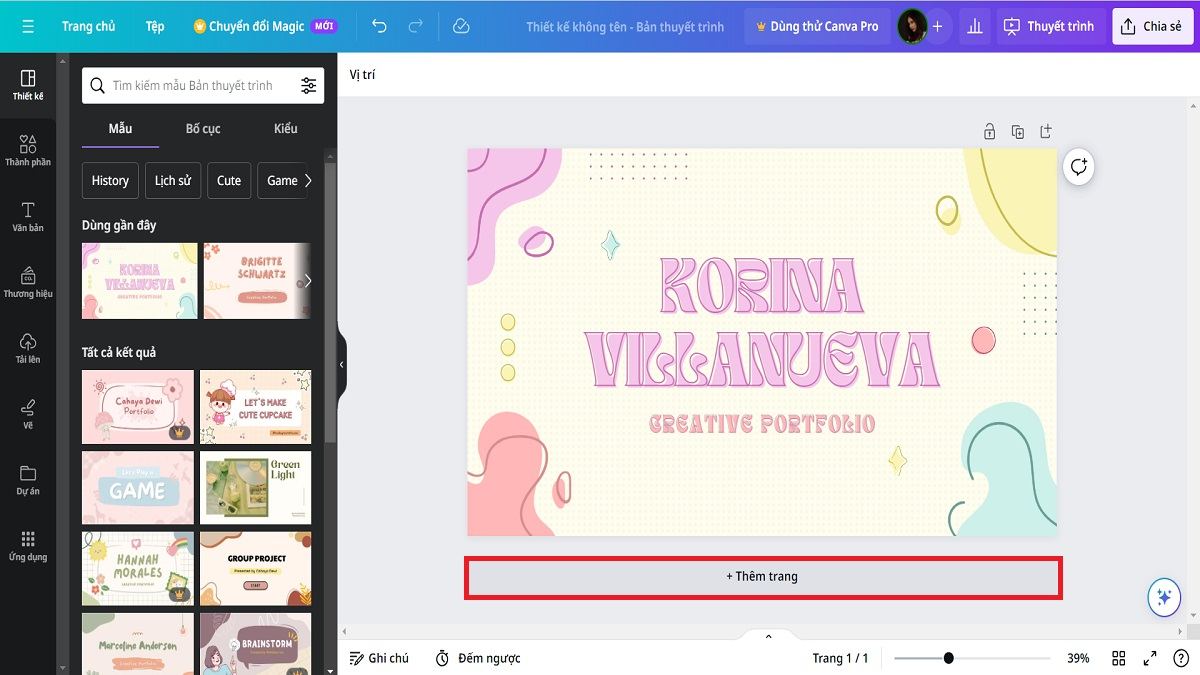
Task: Adjust the zoom slider handle
Action: 948,658
